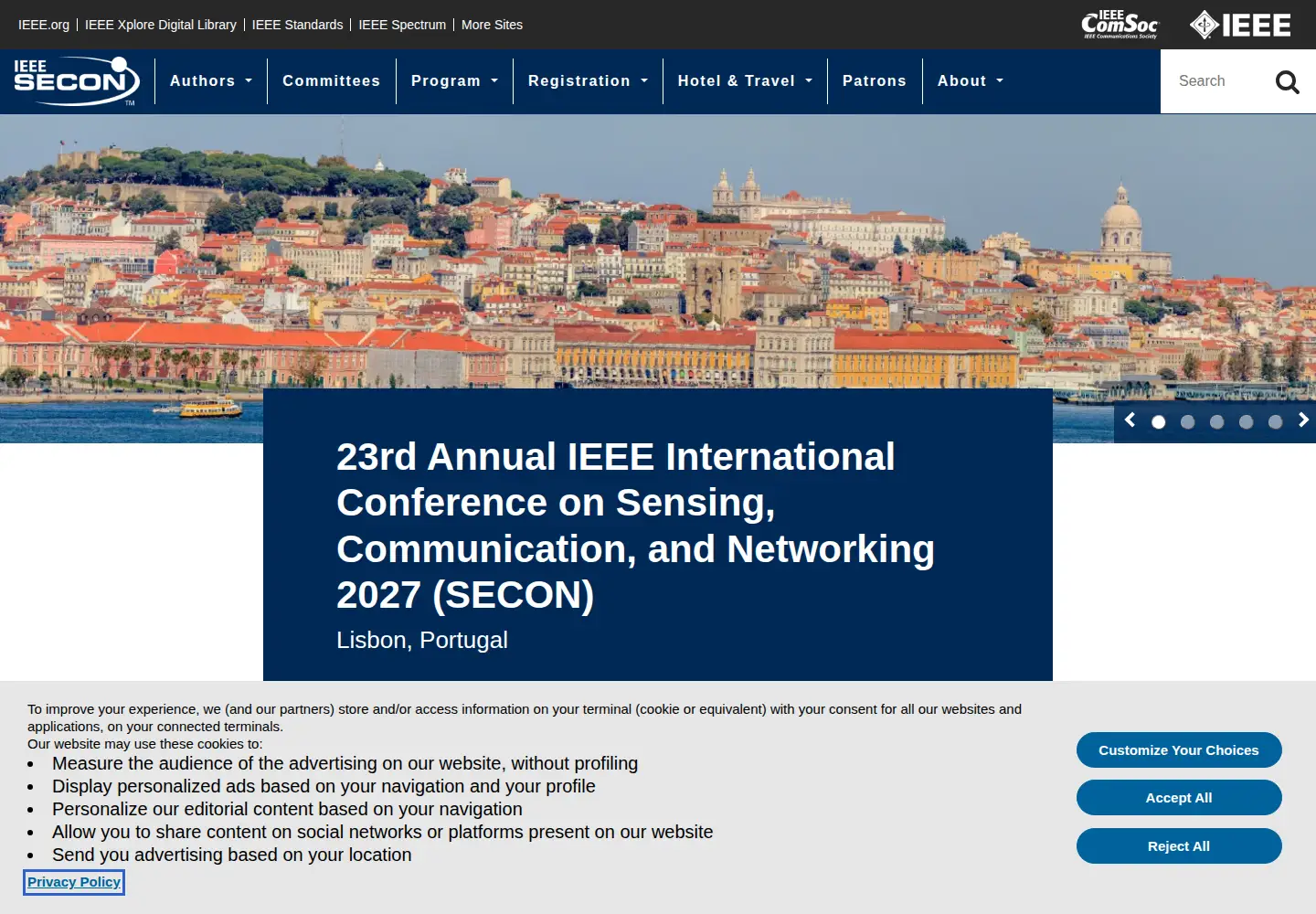Open the Committees page

point(331,81)
